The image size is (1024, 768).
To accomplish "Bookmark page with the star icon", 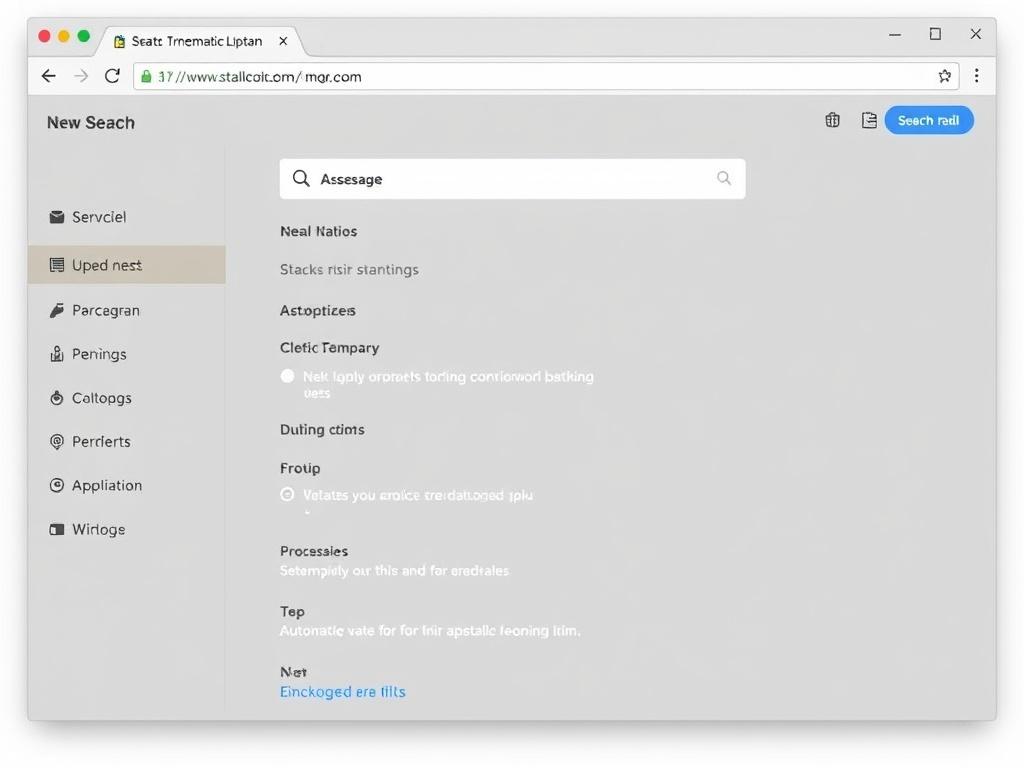I will [944, 76].
